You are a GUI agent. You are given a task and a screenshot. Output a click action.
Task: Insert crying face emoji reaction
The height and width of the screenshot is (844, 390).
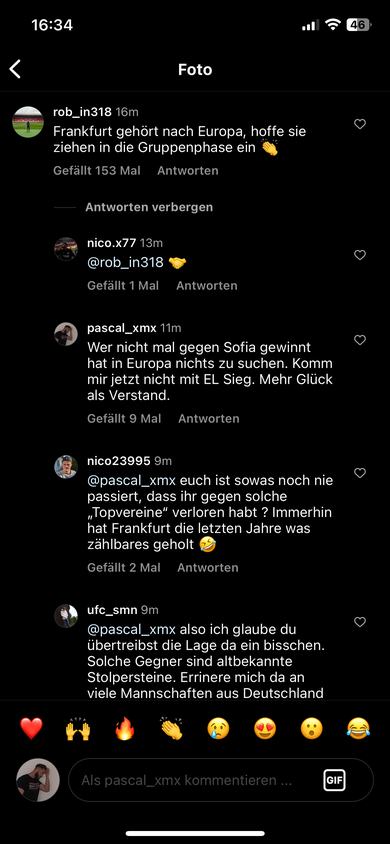point(218,729)
